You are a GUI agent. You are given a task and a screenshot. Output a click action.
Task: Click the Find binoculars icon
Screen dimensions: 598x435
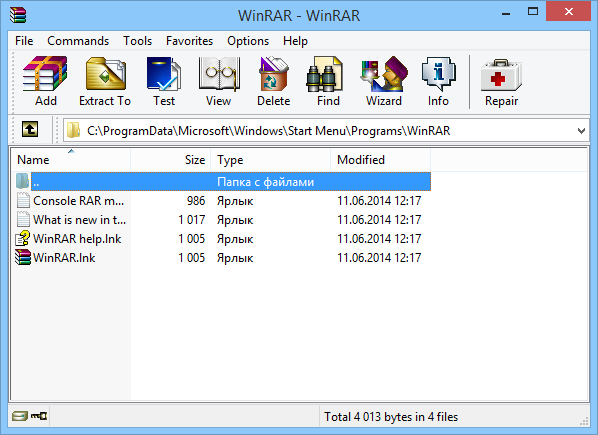click(x=325, y=74)
